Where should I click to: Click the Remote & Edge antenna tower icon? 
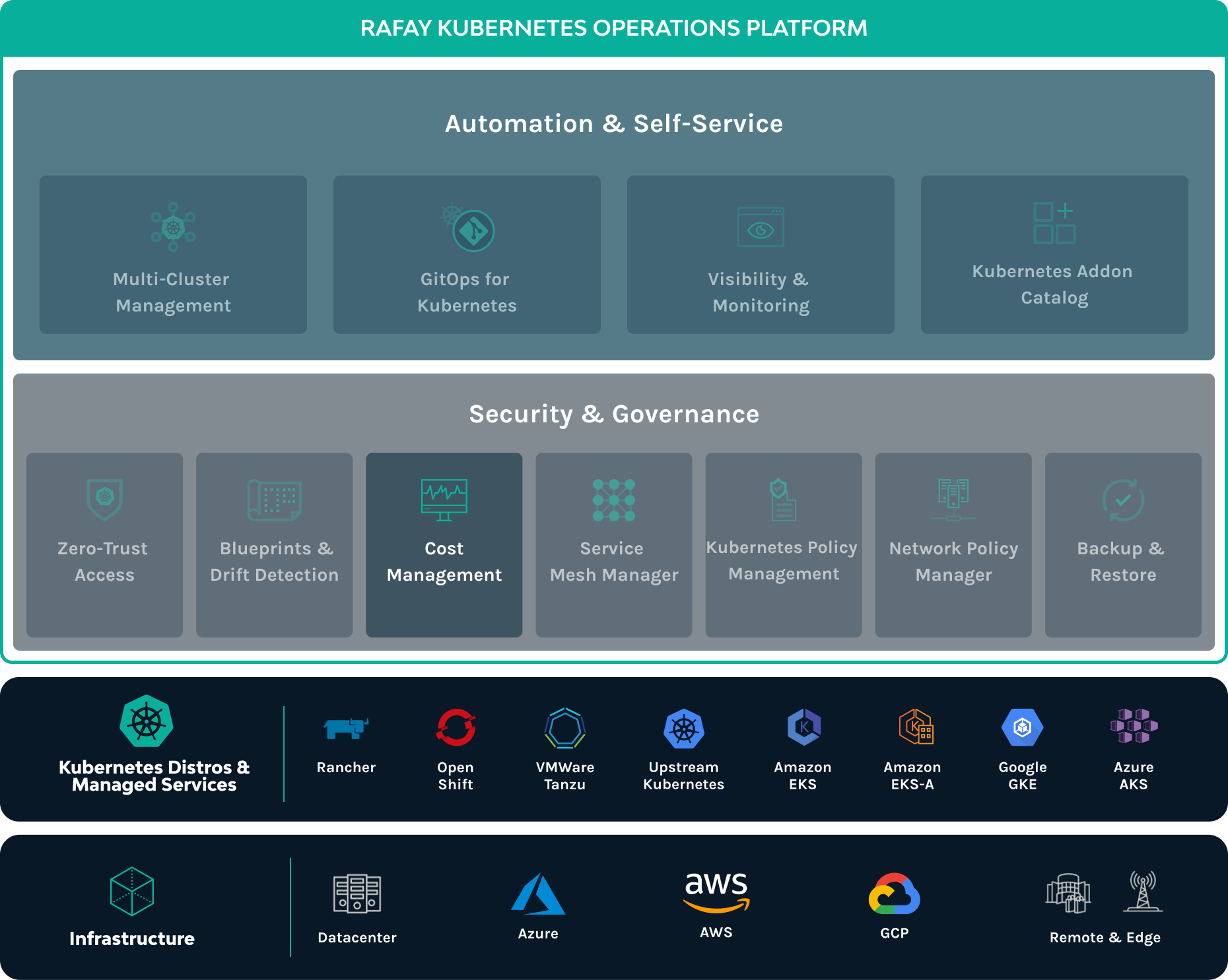(1143, 891)
